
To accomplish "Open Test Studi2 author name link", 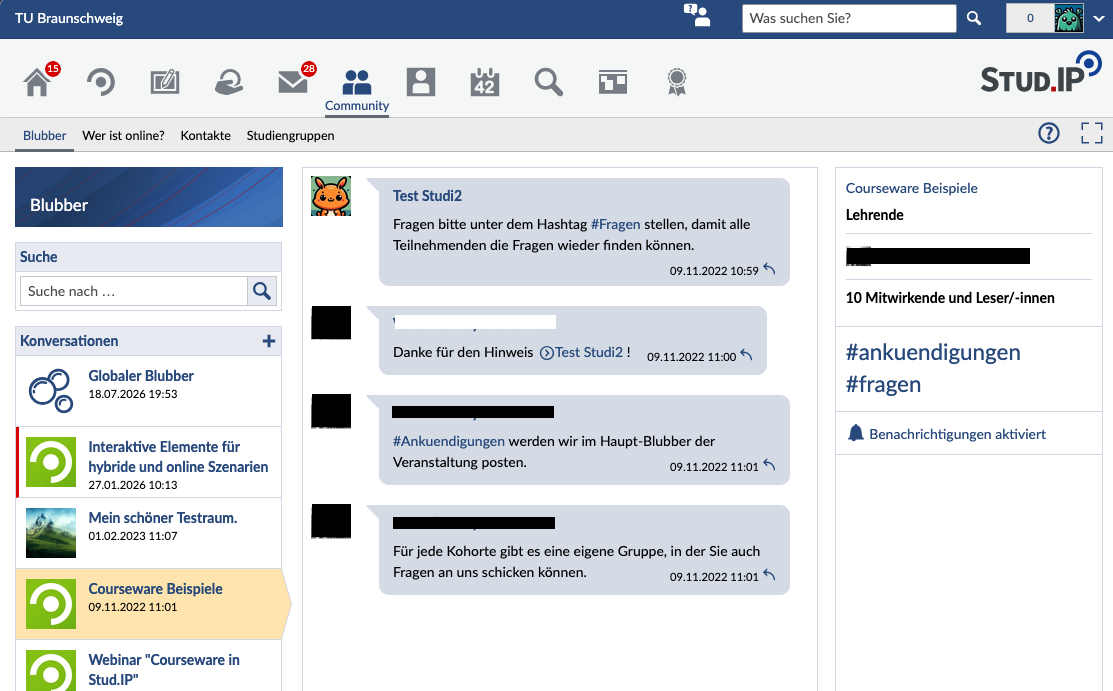I will (427, 196).
